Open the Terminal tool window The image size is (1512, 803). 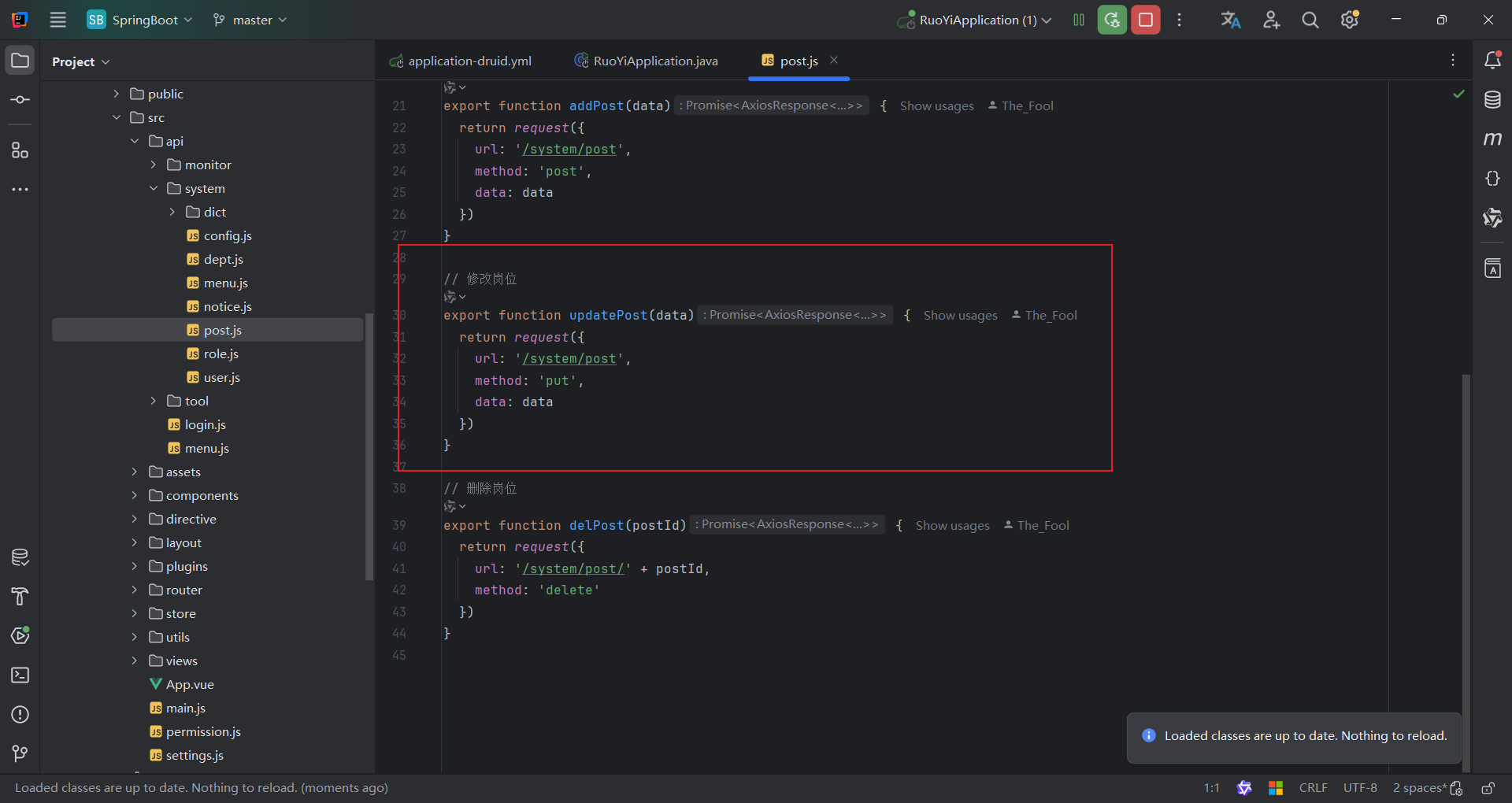[x=20, y=675]
